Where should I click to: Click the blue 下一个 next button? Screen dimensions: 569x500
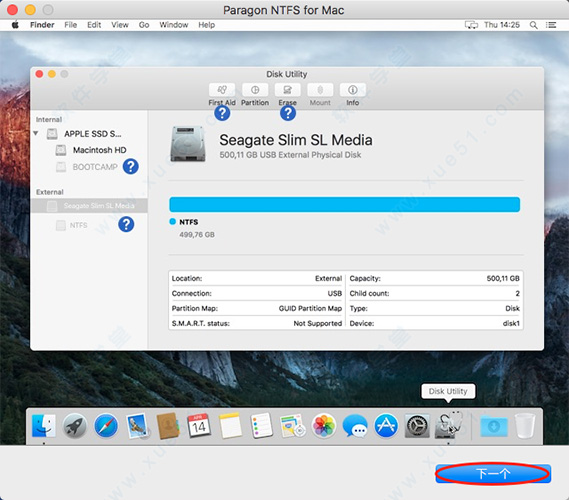[x=493, y=474]
